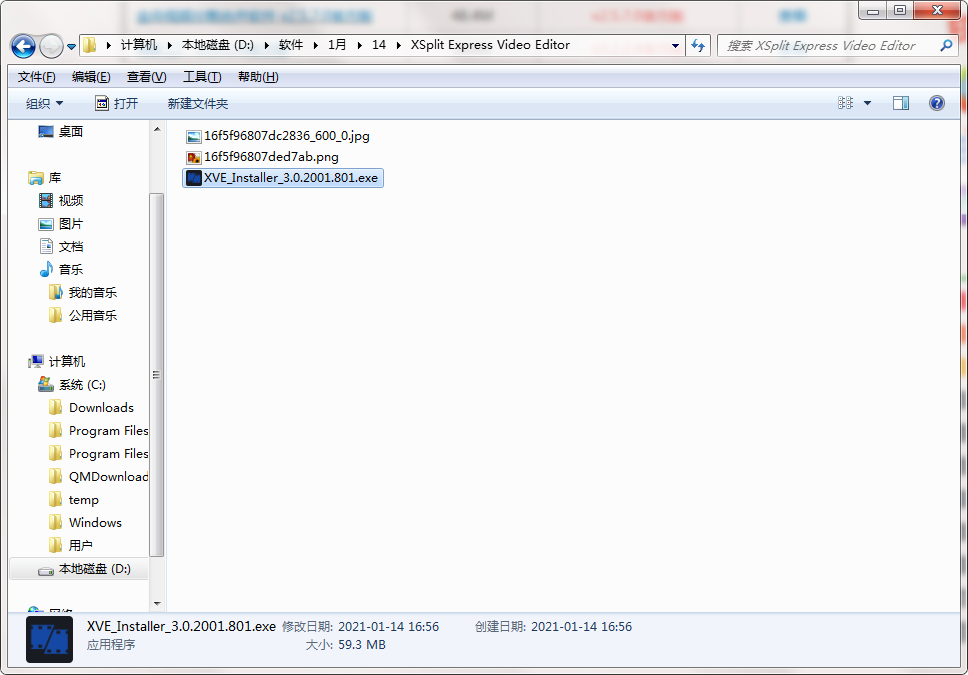Screen dimensions: 968x675
Task: Select file 16f5f96807dc2836_600_0.jpg
Action: [286, 136]
